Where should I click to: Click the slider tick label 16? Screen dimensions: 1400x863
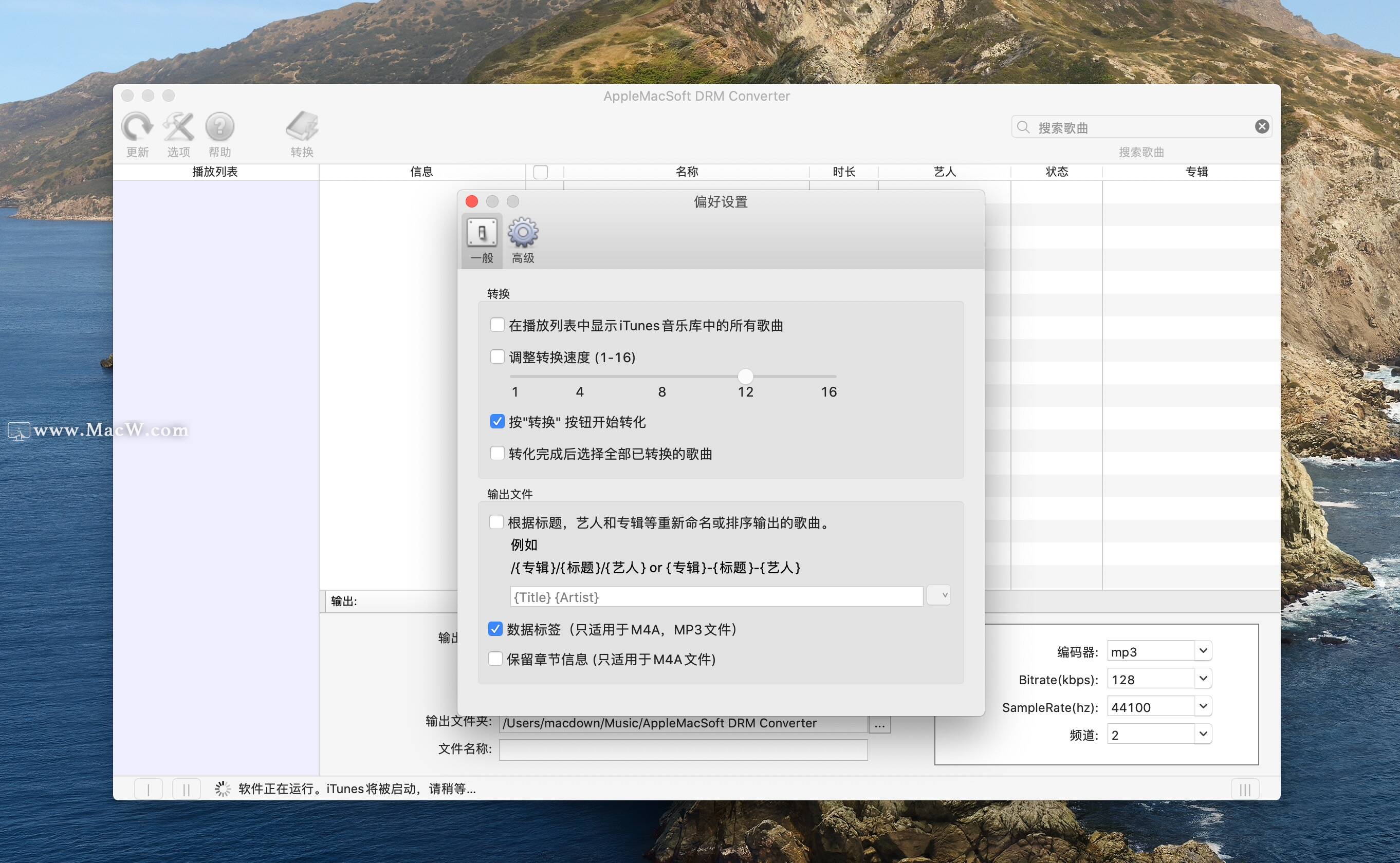tap(828, 391)
